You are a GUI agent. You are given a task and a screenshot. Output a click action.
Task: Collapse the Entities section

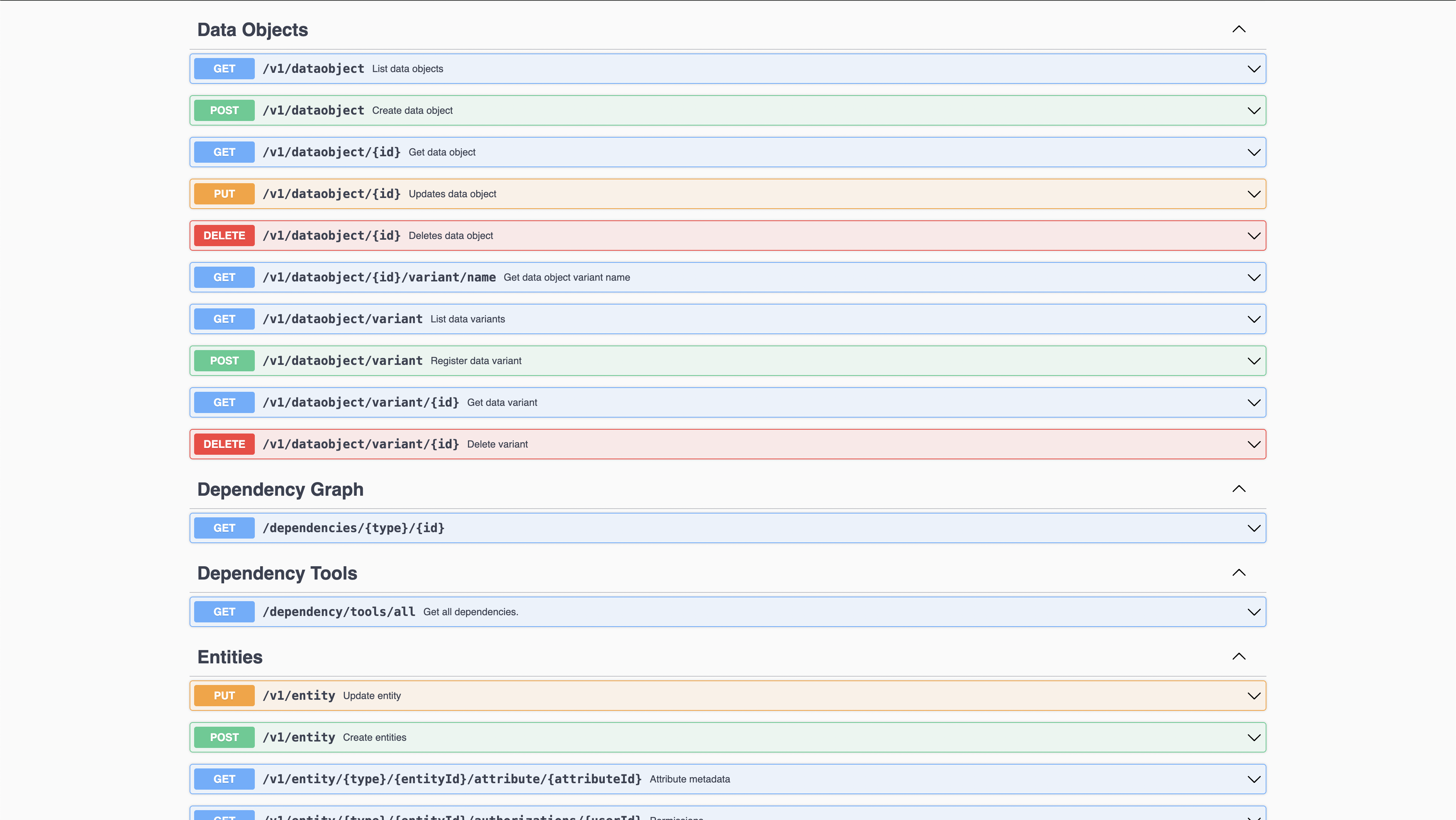point(1238,657)
